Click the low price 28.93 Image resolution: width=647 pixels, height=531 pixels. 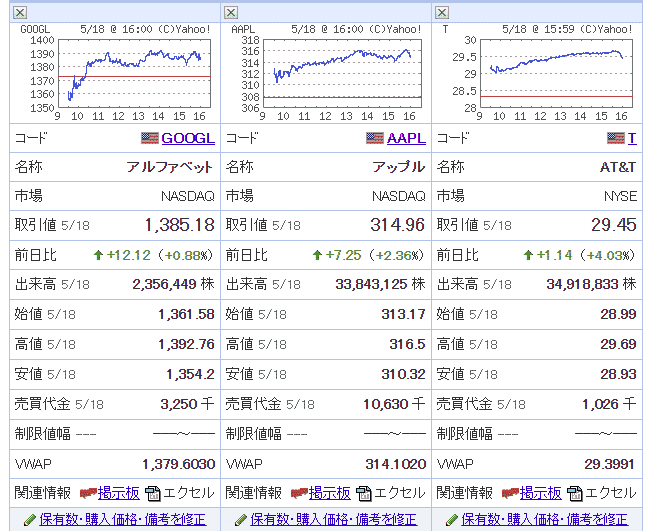point(618,374)
